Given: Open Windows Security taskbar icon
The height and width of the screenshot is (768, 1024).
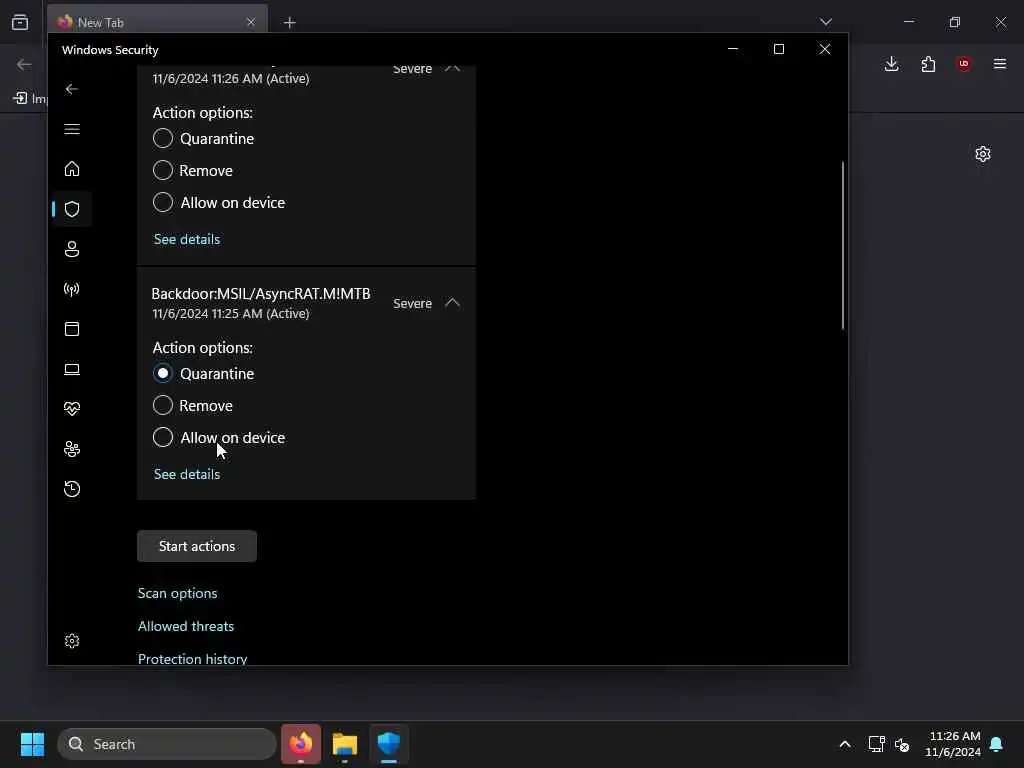Looking at the screenshot, I should [389, 744].
